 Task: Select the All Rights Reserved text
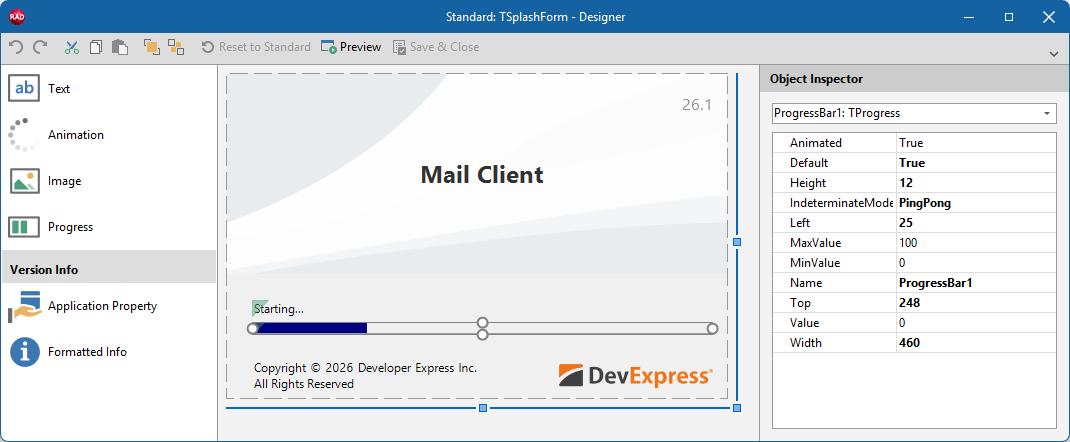point(304,384)
